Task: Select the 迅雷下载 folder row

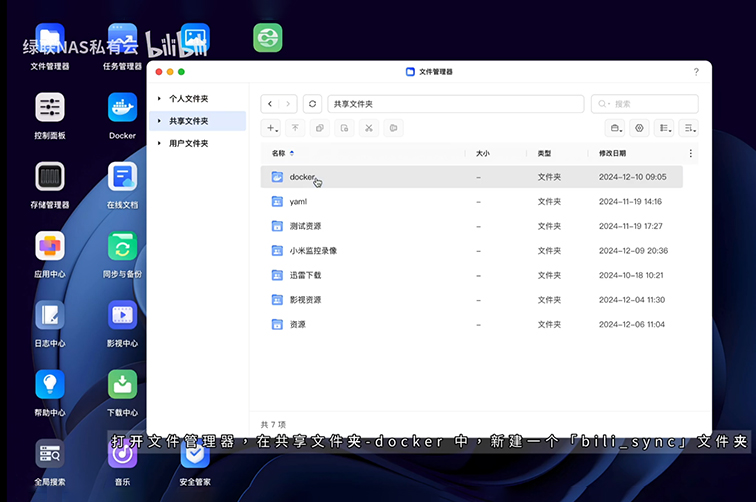Action: click(472, 275)
